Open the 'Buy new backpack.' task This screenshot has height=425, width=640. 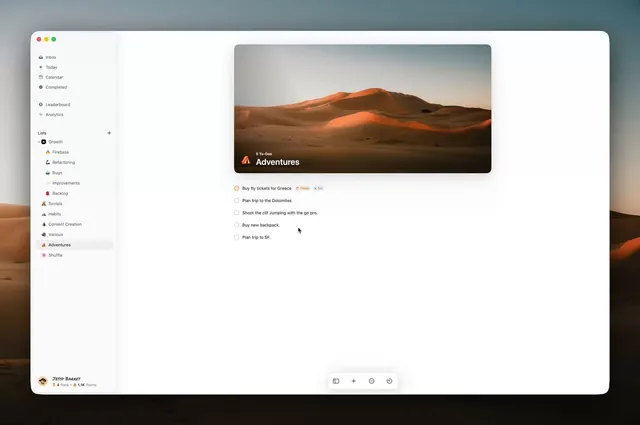(261, 225)
